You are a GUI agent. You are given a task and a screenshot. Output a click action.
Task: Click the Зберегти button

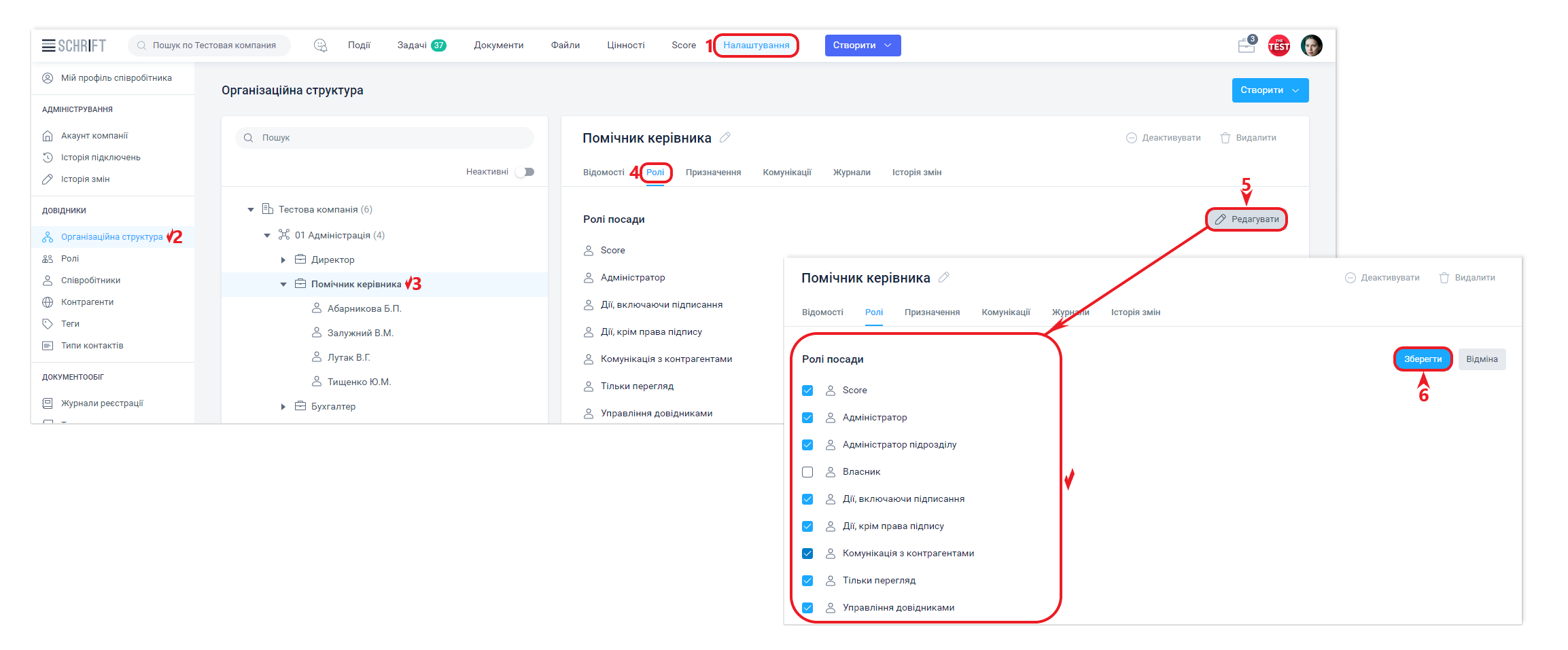(x=1423, y=359)
